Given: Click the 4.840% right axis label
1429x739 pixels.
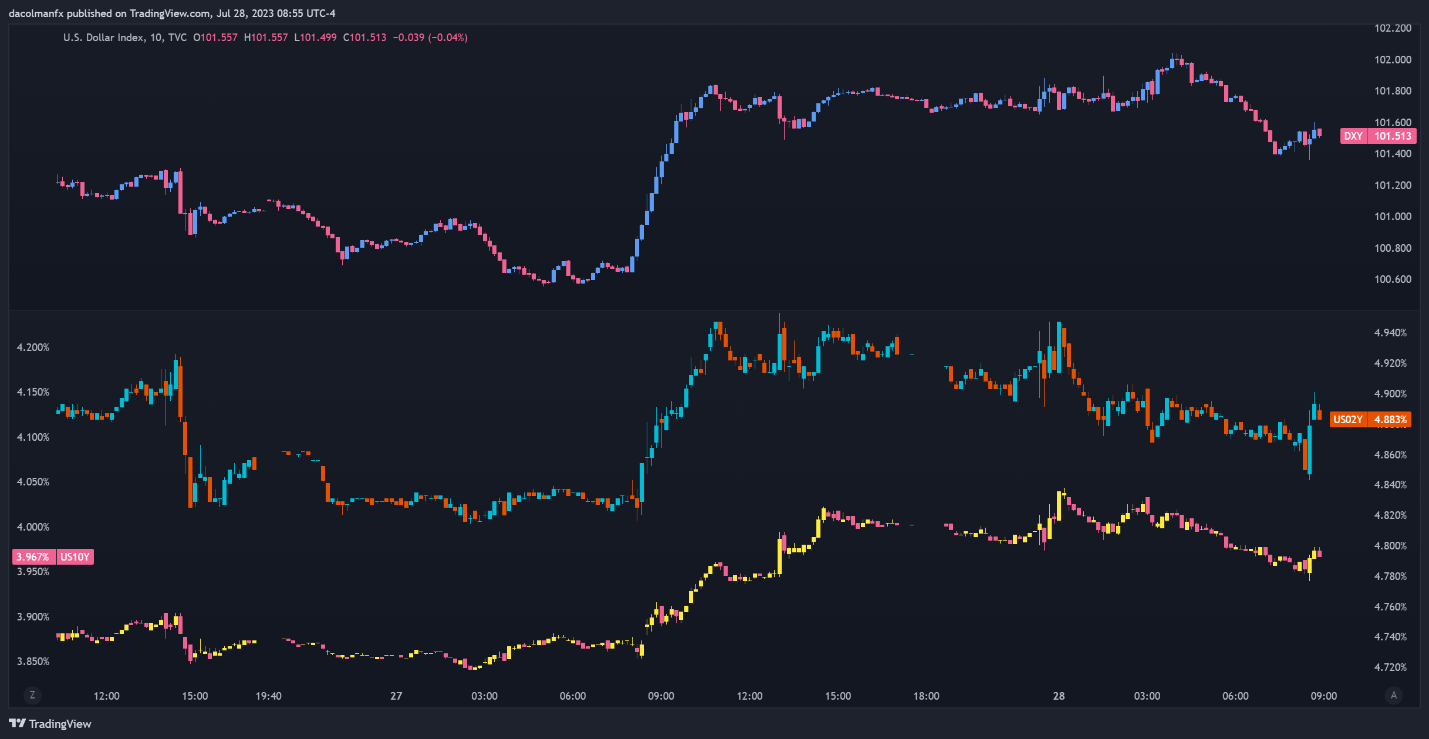Looking at the screenshot, I should pos(1391,485).
